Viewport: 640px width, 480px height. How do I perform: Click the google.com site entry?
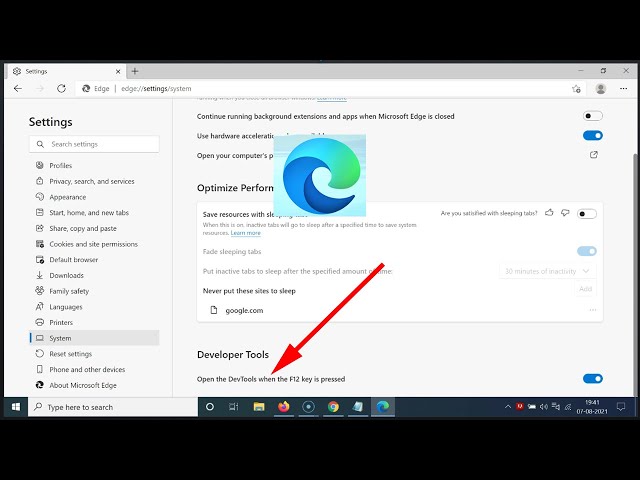[x=244, y=311]
